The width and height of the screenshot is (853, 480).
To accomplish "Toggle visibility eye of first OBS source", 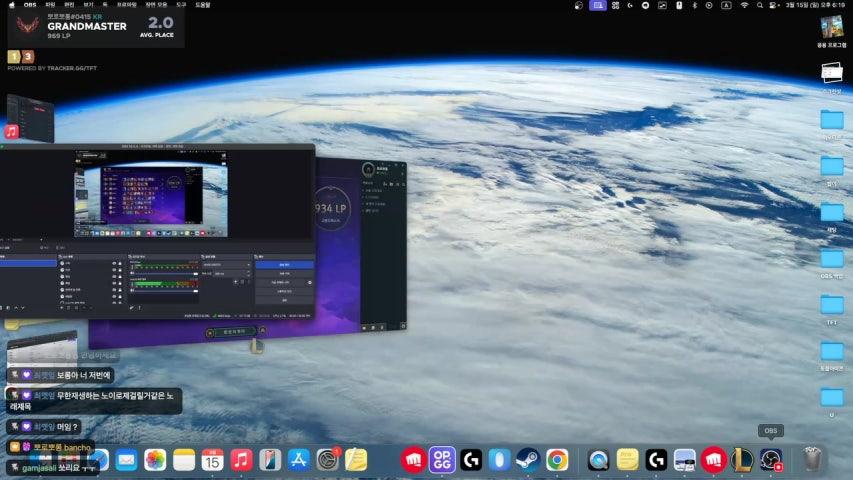I will [x=114, y=265].
